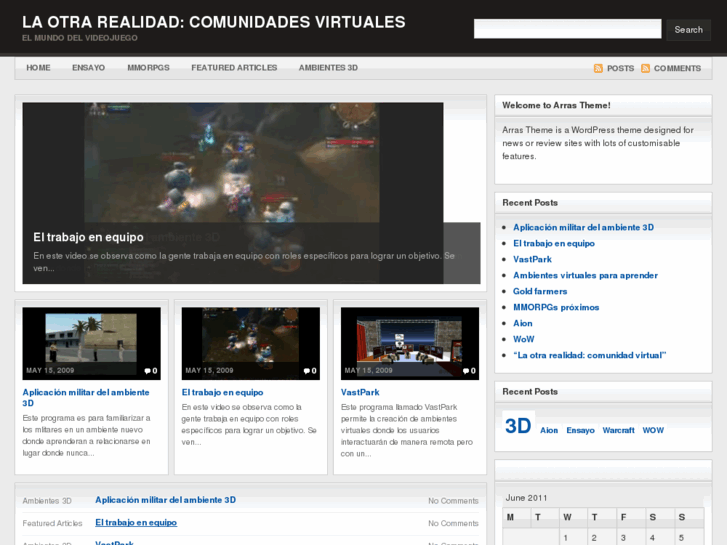Select the Ensayo tag in tag cloud

[x=580, y=430]
